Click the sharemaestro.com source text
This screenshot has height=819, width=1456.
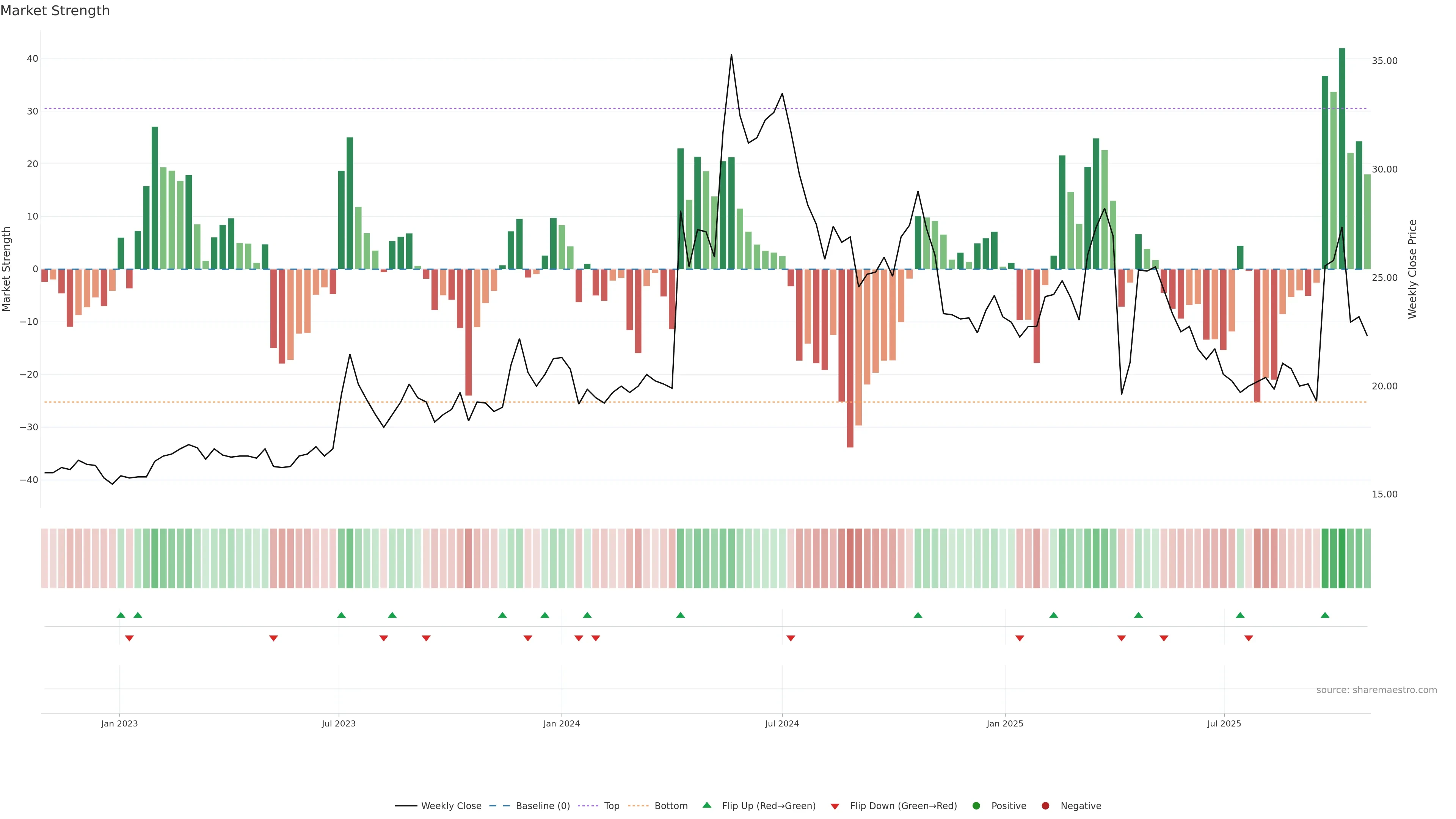pyautogui.click(x=1376, y=690)
